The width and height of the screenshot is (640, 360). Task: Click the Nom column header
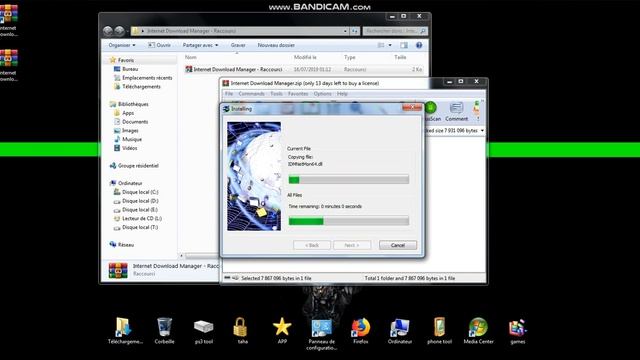pyautogui.click(x=191, y=58)
